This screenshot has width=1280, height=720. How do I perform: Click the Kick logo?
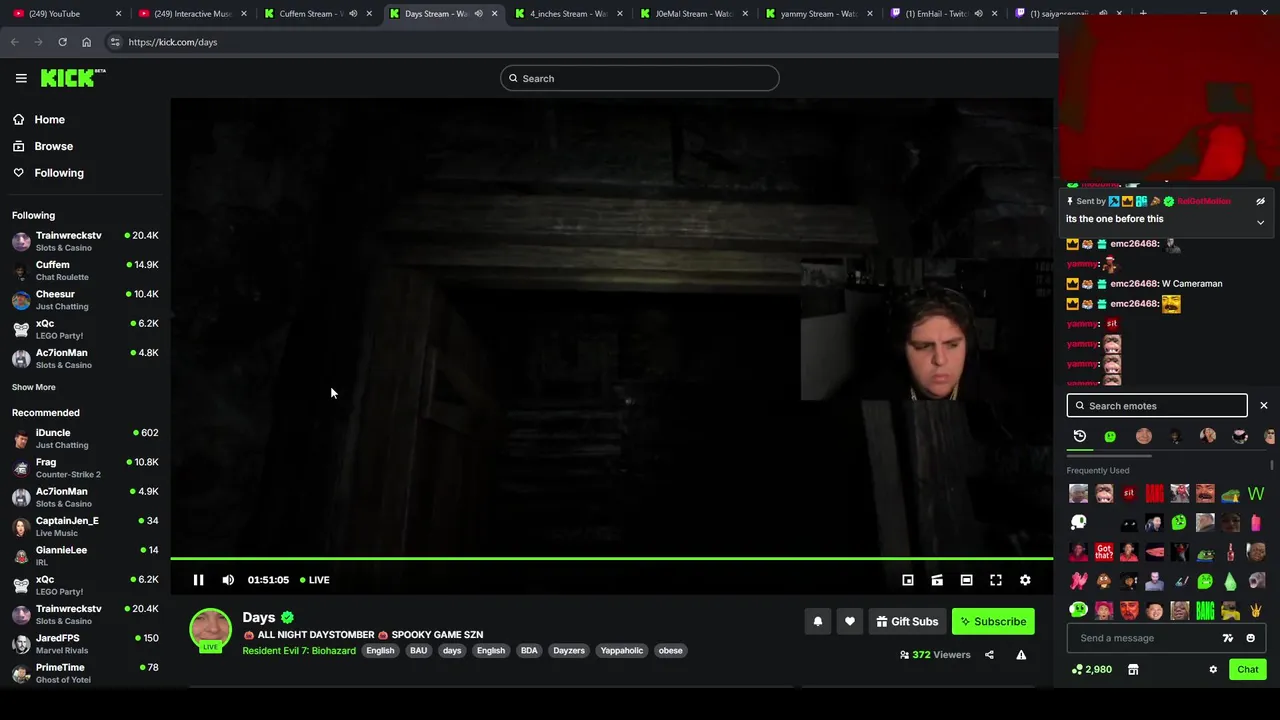tap(73, 78)
